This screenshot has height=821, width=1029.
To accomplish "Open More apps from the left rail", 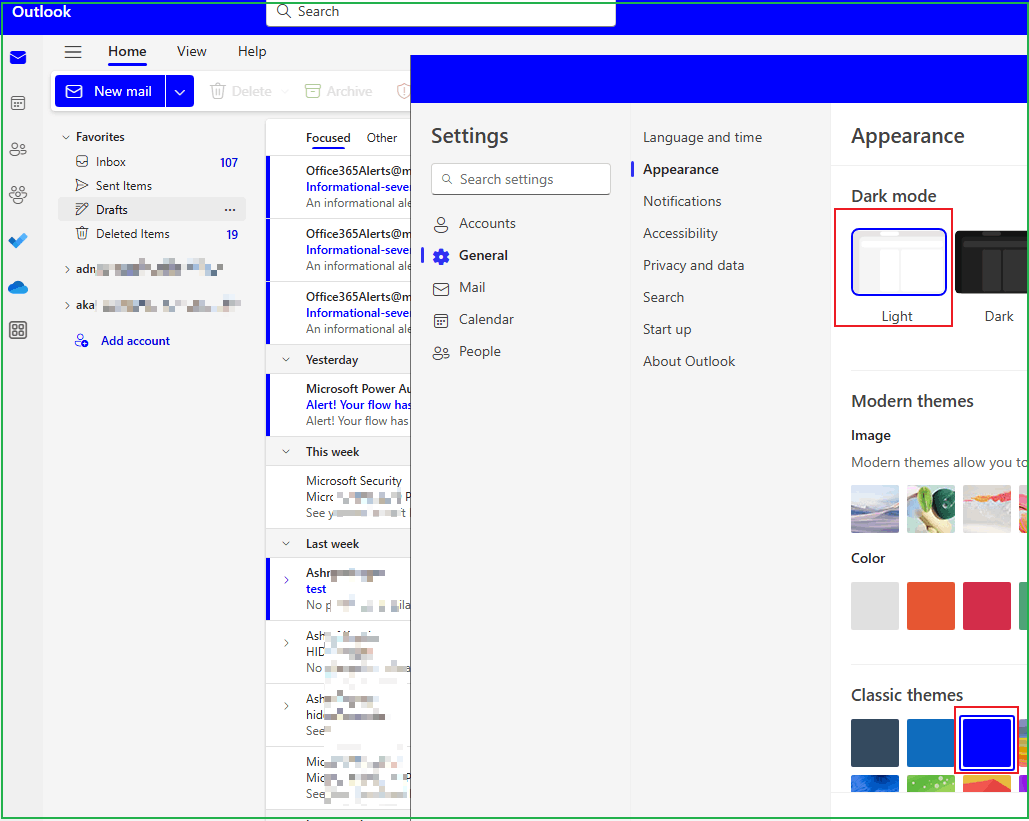I will 18,329.
